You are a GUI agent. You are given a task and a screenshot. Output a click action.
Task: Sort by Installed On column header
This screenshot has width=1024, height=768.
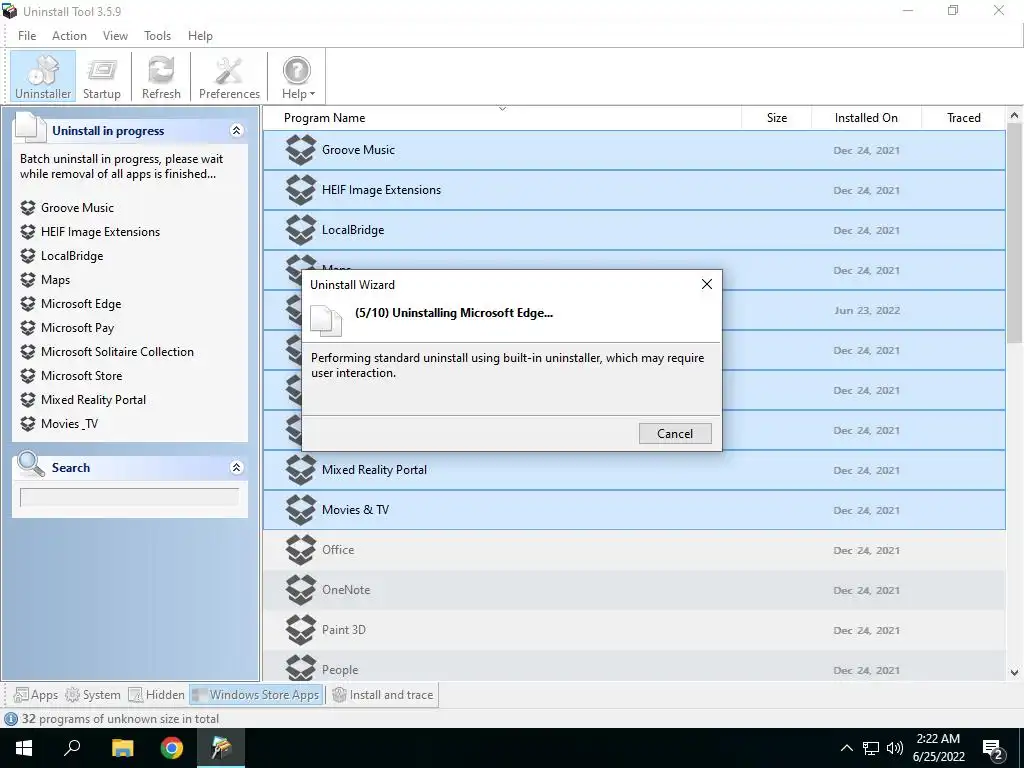pyautogui.click(x=866, y=118)
